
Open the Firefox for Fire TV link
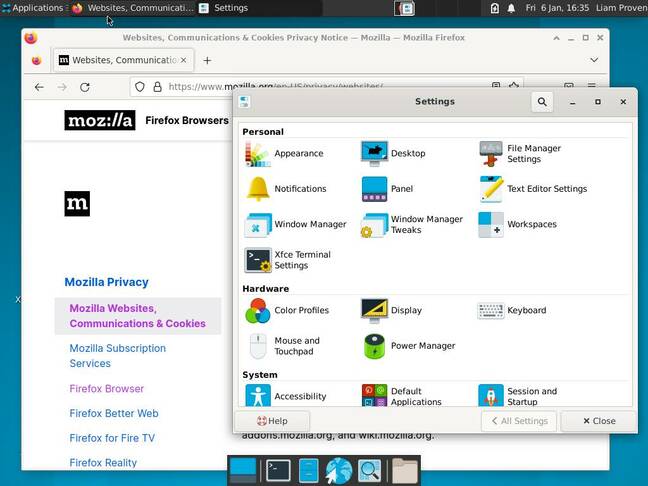tap(112, 438)
